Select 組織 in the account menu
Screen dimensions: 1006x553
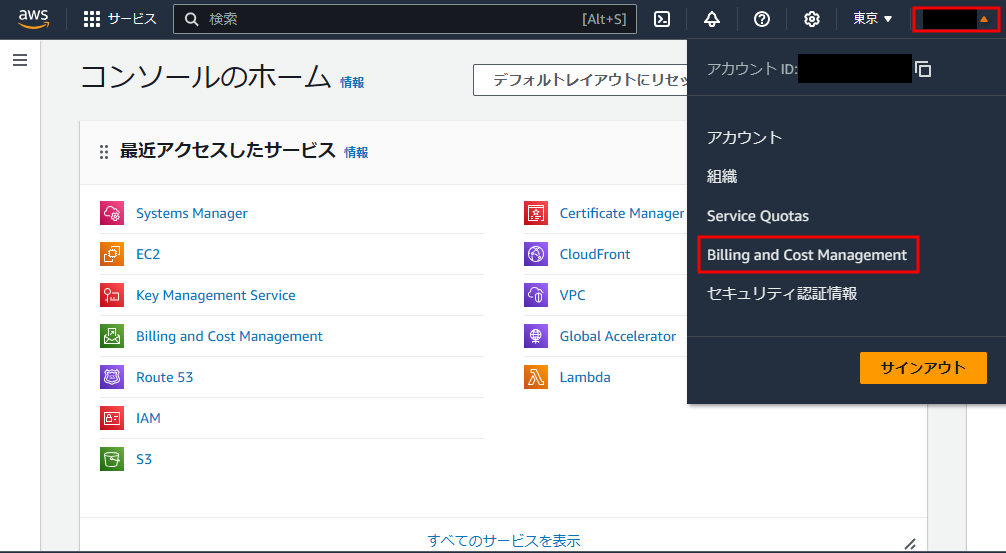point(722,176)
